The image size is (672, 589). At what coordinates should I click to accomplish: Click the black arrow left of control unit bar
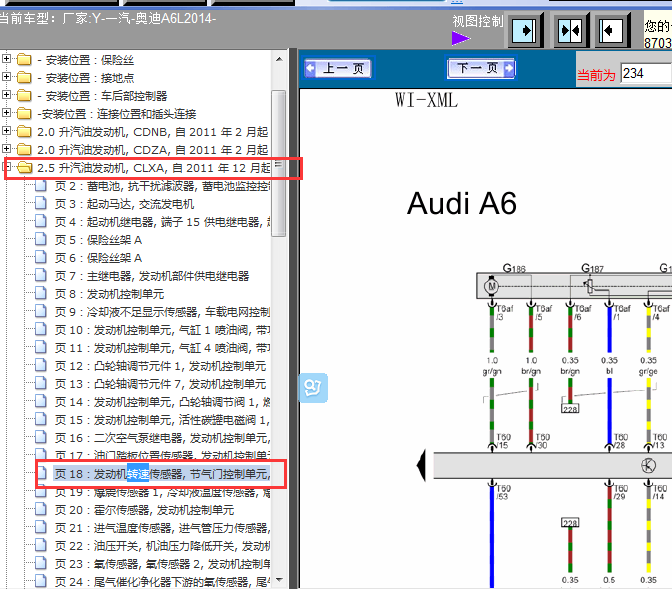[422, 466]
